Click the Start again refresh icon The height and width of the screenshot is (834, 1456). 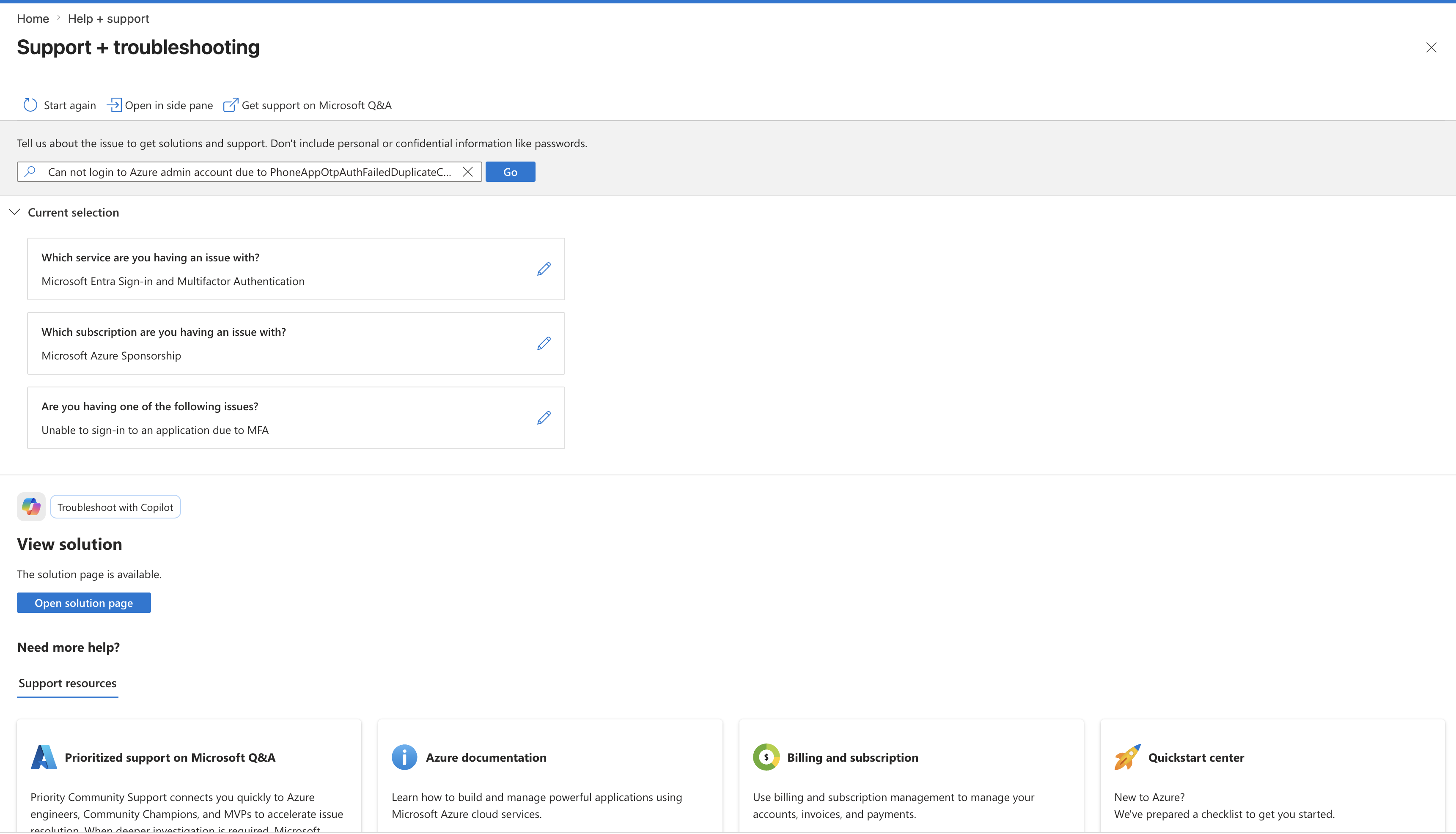coord(30,105)
